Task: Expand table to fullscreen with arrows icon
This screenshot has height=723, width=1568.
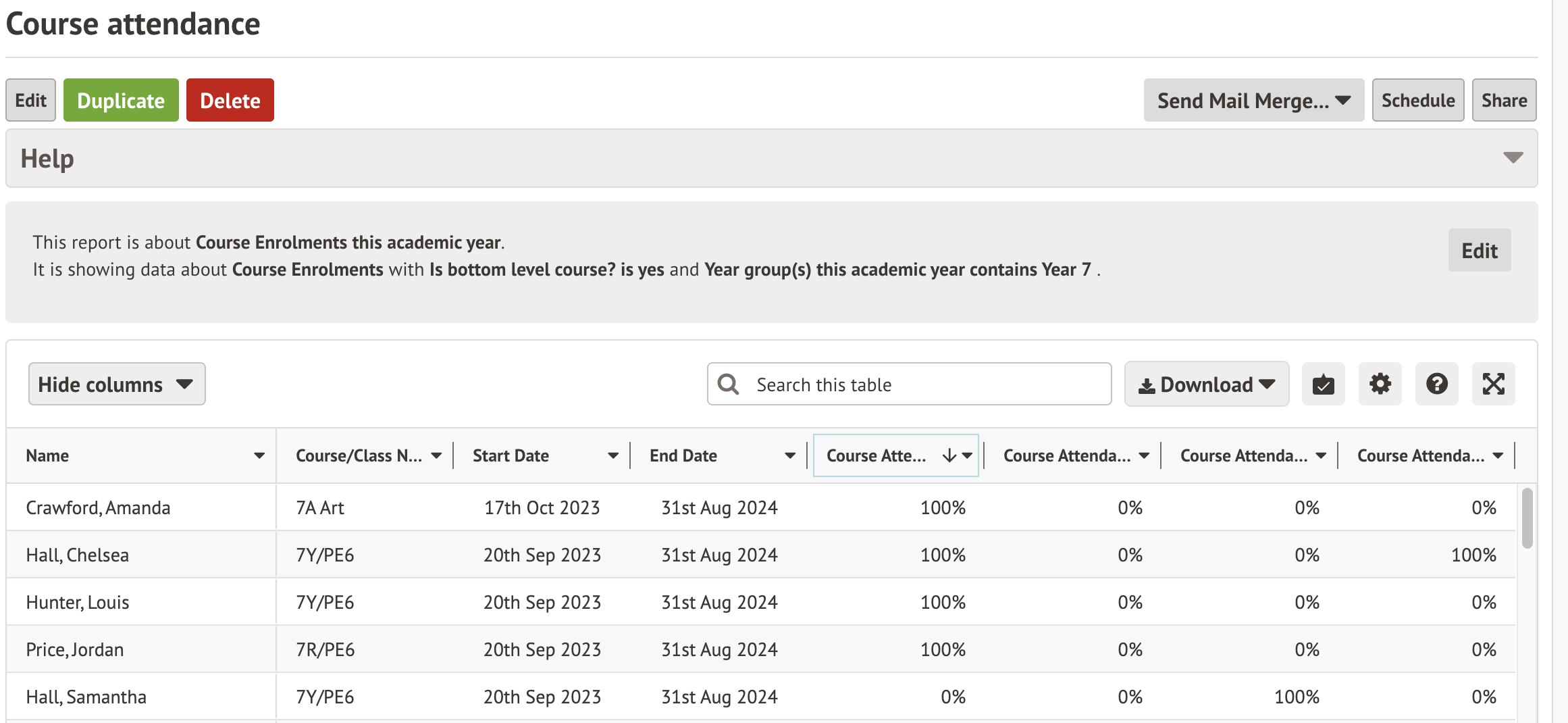Action: pyautogui.click(x=1493, y=384)
